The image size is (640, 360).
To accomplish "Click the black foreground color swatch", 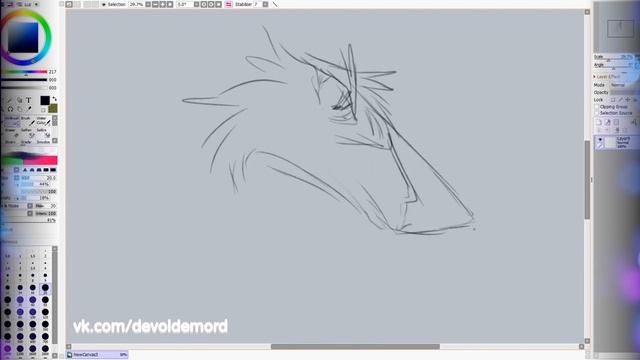I will click(45, 100).
